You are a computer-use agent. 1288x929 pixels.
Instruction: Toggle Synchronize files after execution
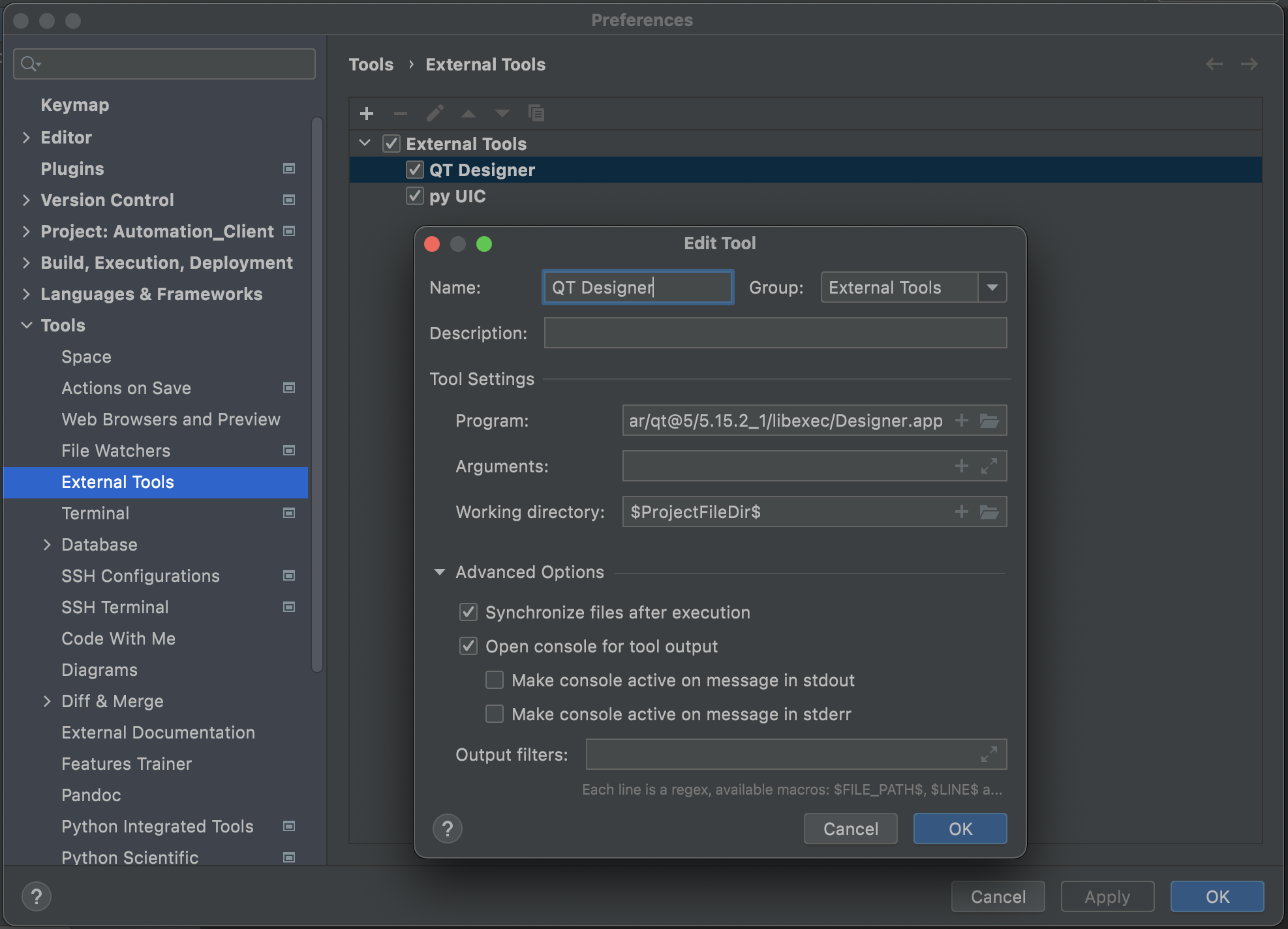468,612
